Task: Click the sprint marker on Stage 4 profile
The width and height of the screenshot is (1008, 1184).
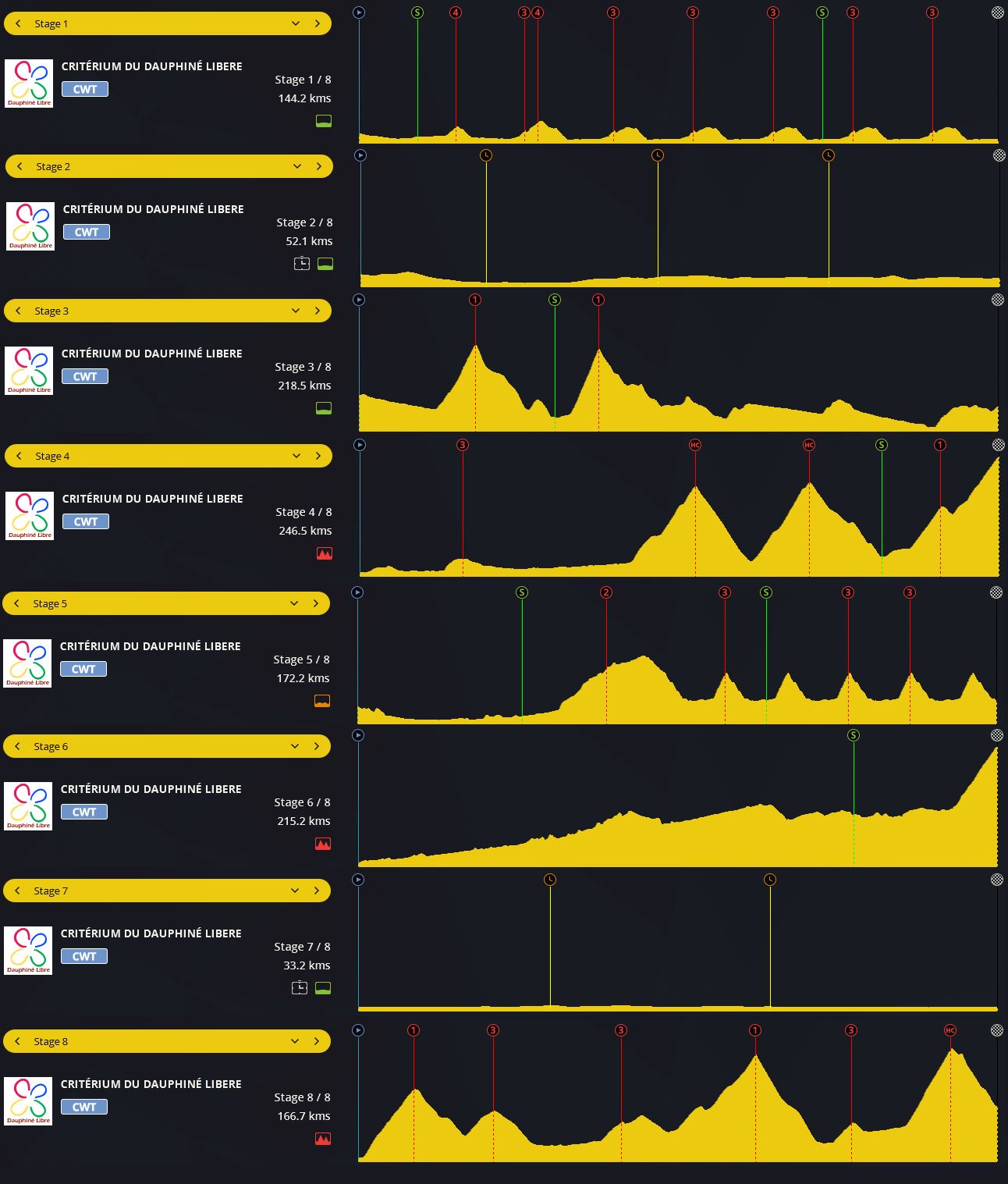Action: [x=882, y=445]
